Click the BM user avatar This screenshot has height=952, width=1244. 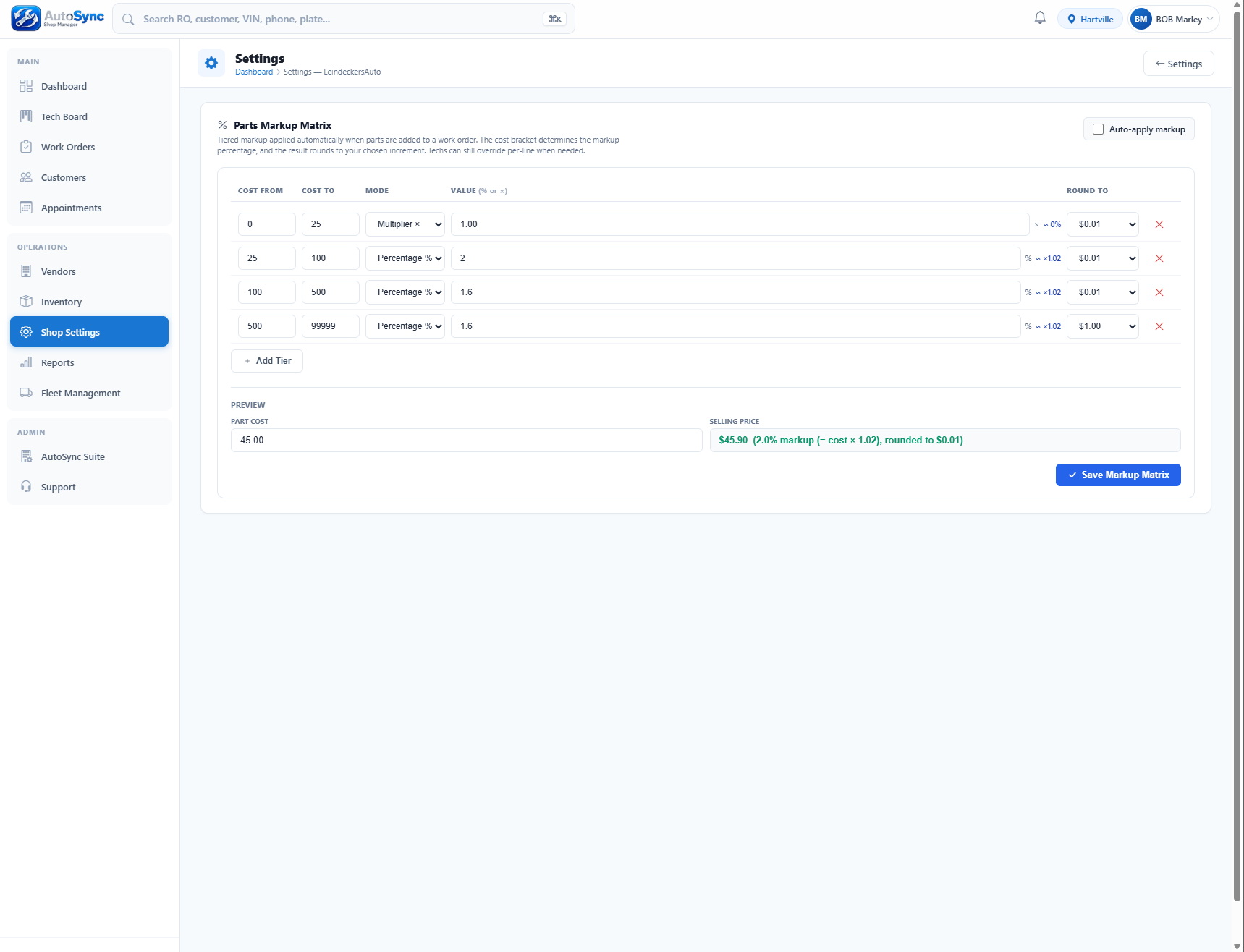pos(1141,20)
